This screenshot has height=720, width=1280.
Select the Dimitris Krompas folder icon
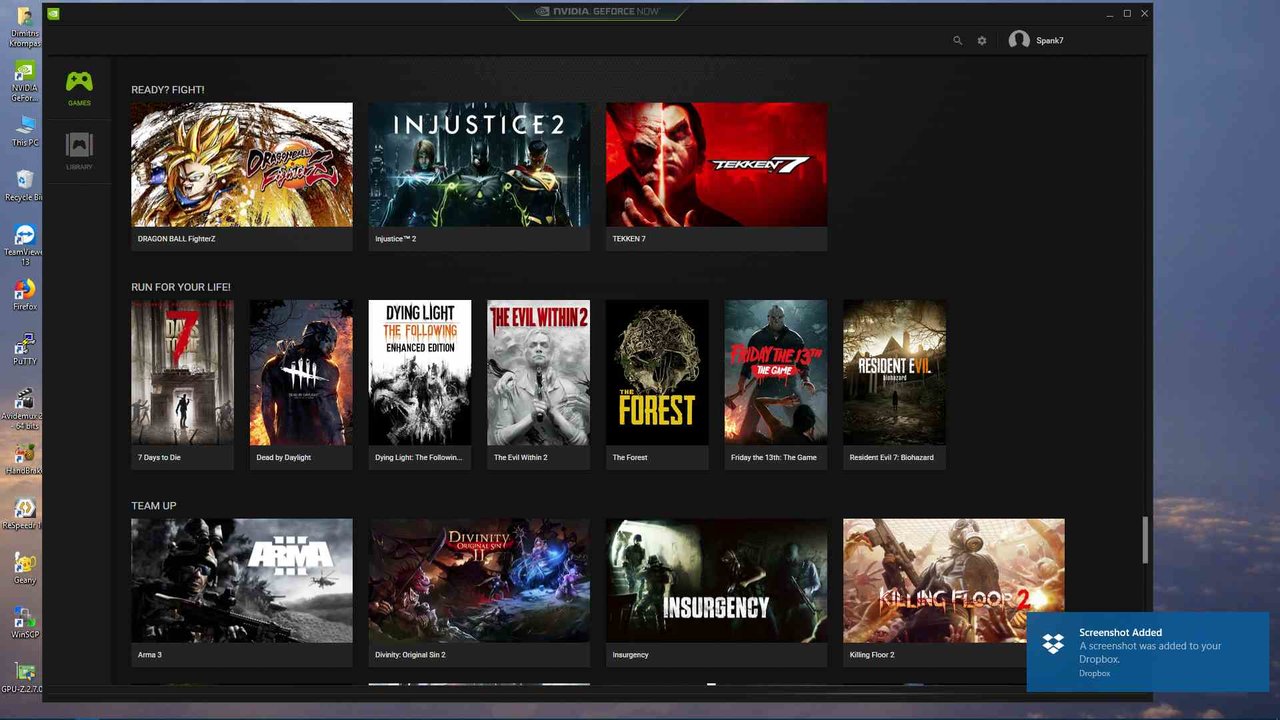(24, 27)
